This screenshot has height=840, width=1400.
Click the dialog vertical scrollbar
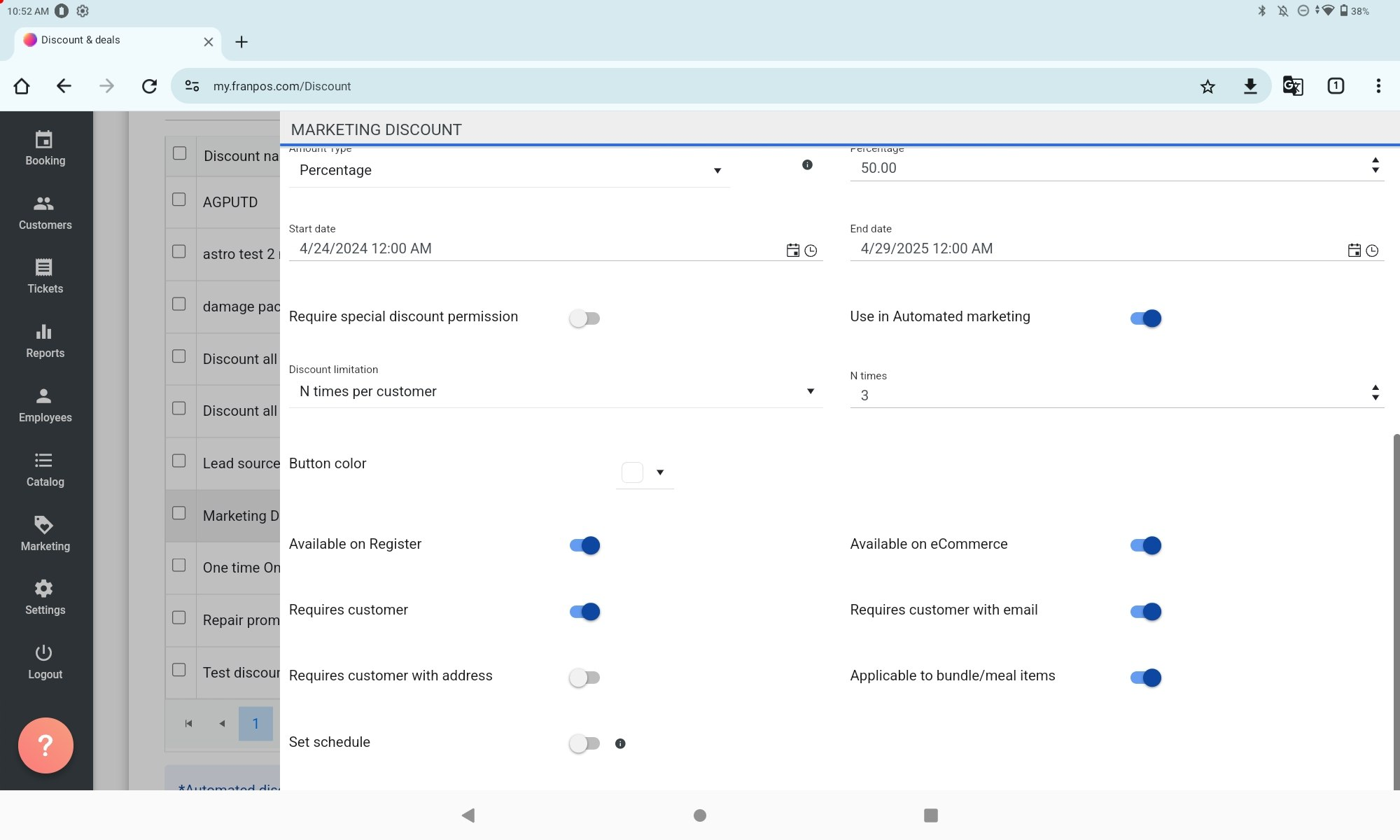pos(1396,612)
